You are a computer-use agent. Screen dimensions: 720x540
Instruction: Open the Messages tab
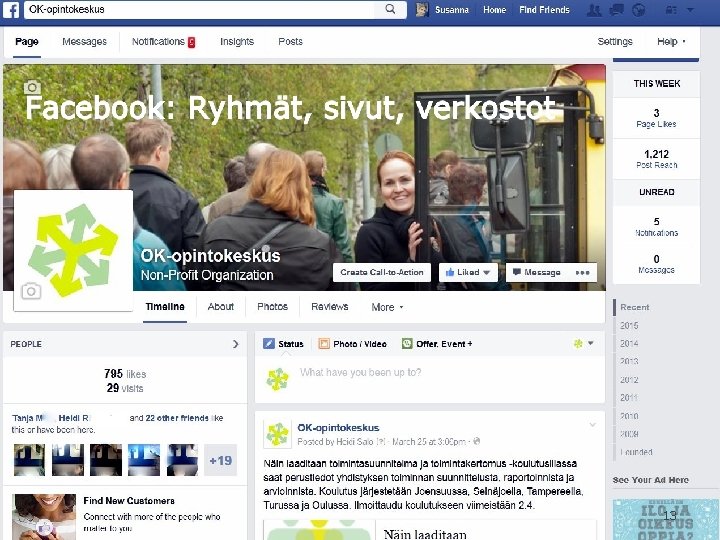(84, 42)
